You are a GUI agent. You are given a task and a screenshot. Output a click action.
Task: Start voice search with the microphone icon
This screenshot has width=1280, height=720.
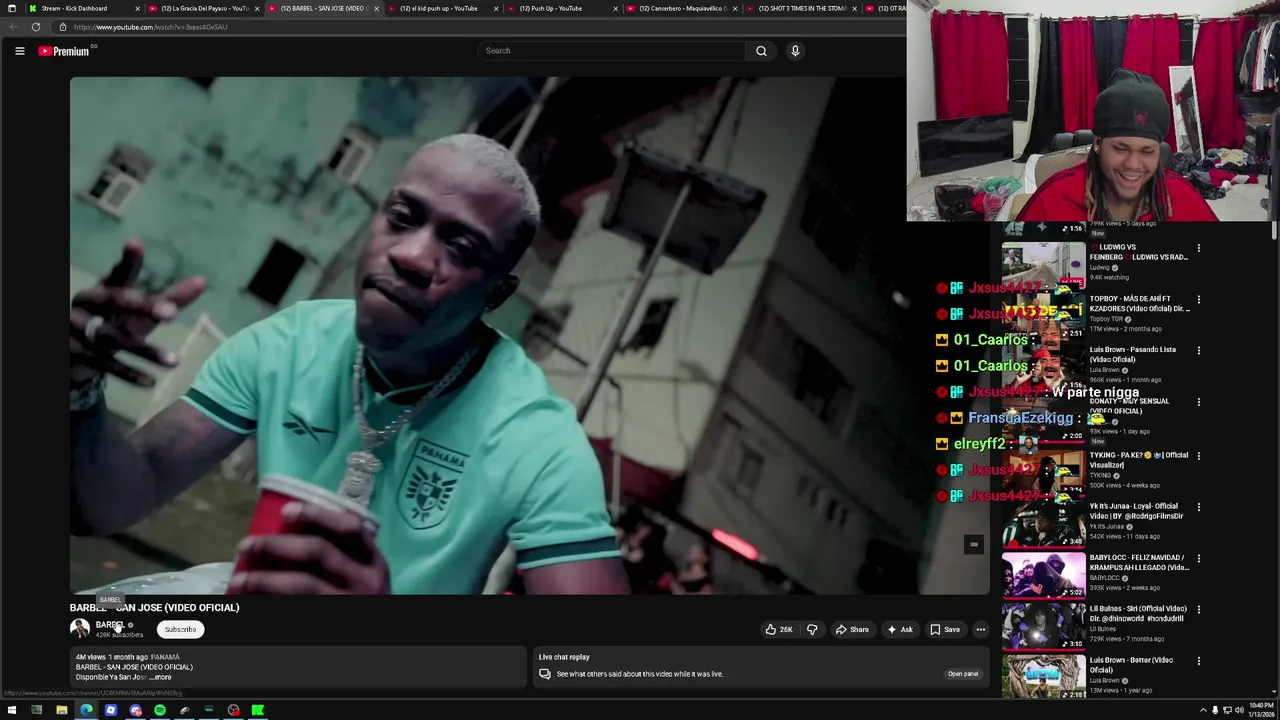click(795, 51)
